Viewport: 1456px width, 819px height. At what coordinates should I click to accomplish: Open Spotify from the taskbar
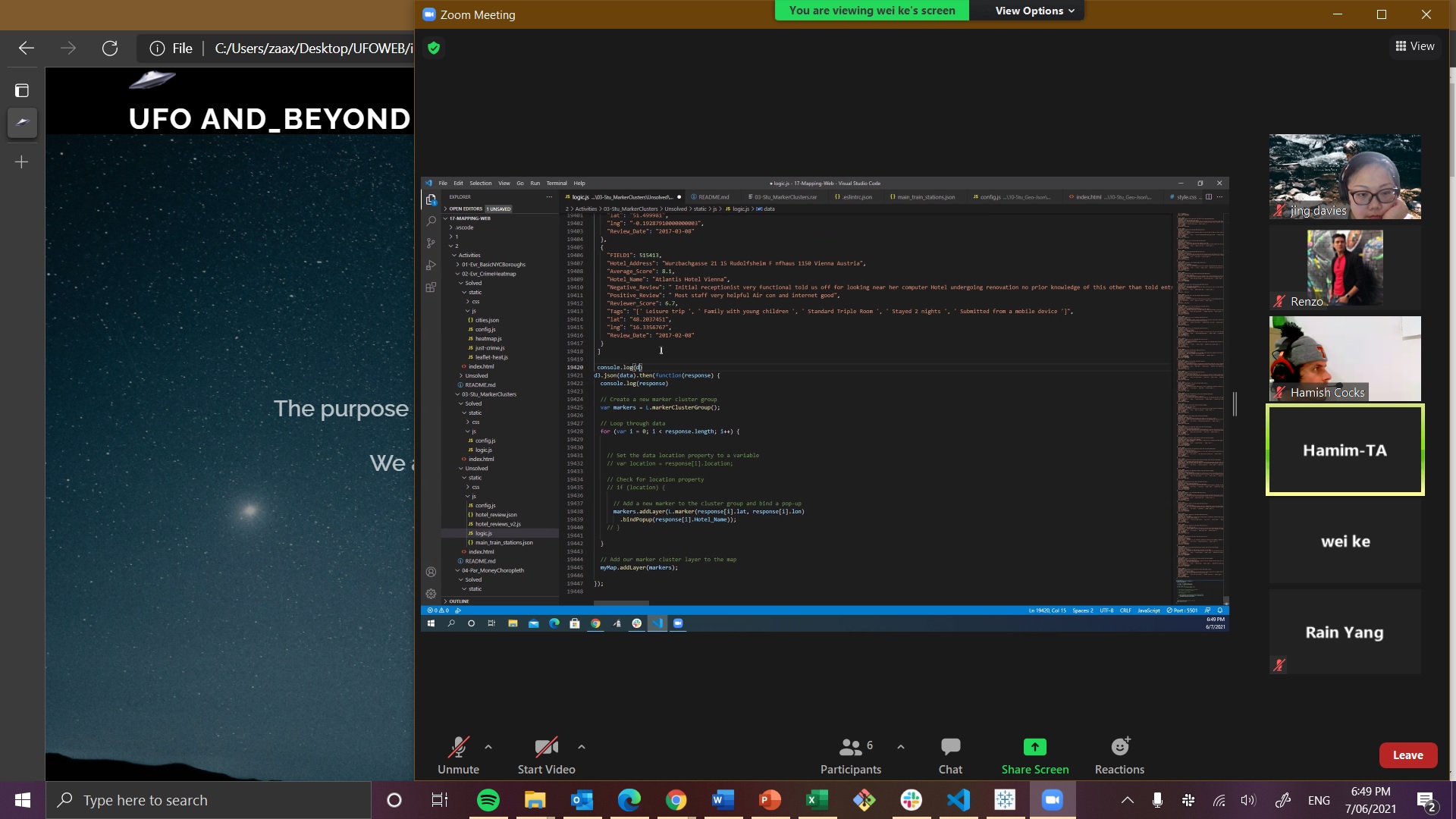pyautogui.click(x=488, y=800)
